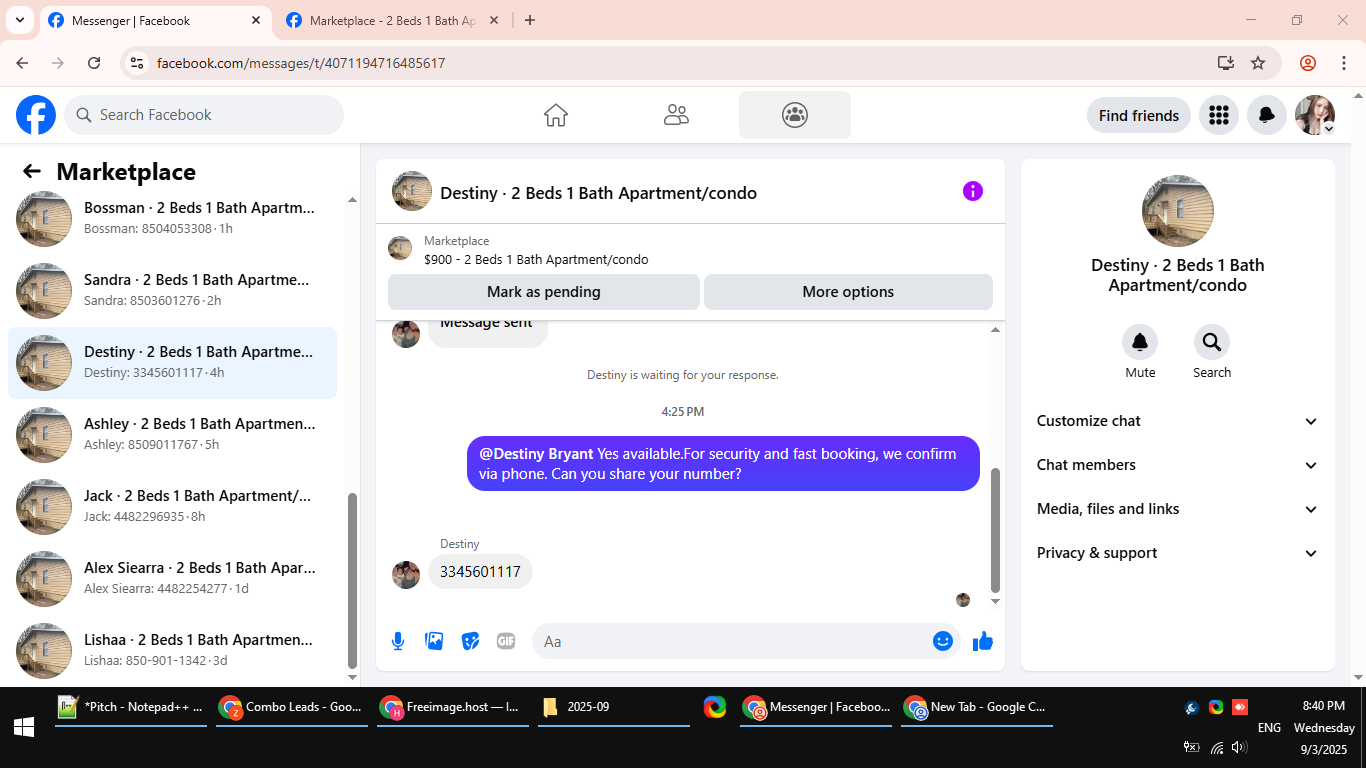Open Jack conversation in the list
The width and height of the screenshot is (1366, 768).
(172, 507)
